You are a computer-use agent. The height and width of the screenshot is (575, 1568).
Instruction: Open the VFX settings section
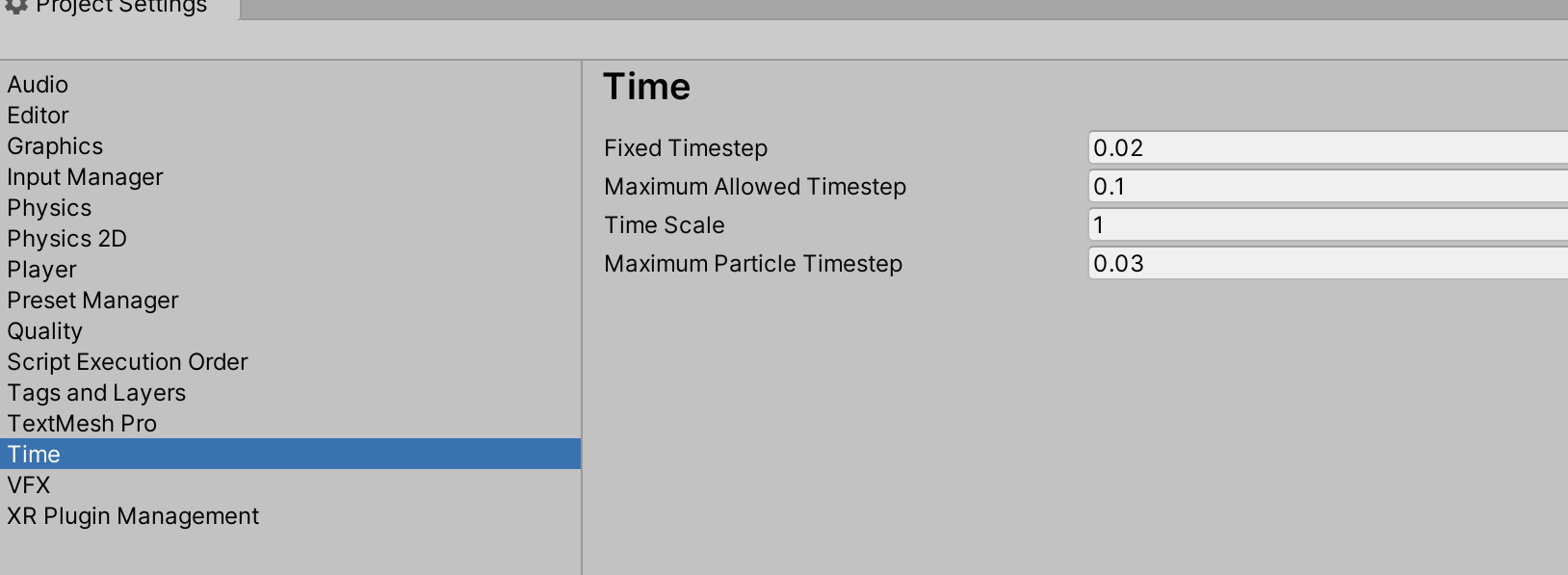[30, 485]
